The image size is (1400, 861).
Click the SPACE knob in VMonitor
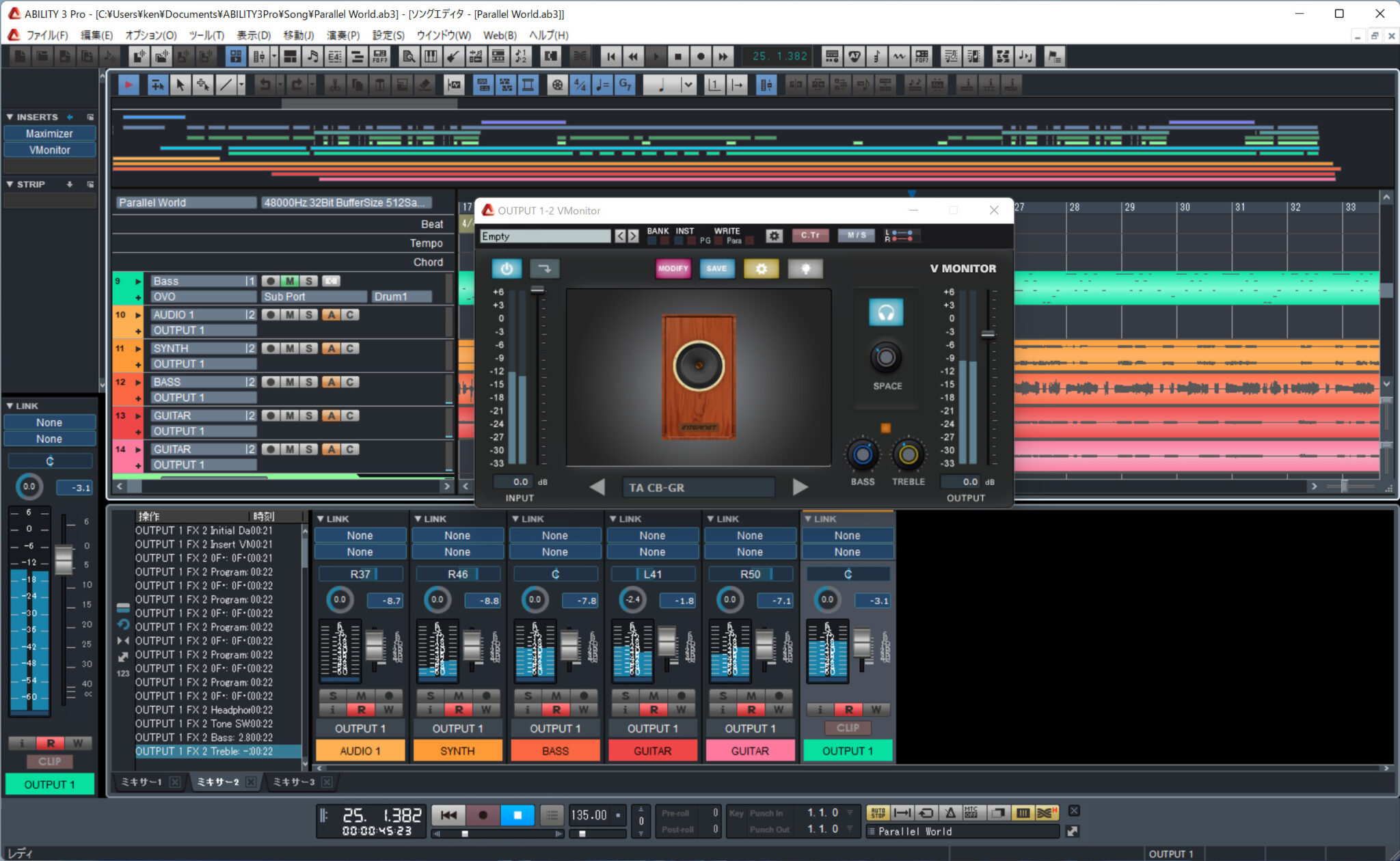click(886, 357)
